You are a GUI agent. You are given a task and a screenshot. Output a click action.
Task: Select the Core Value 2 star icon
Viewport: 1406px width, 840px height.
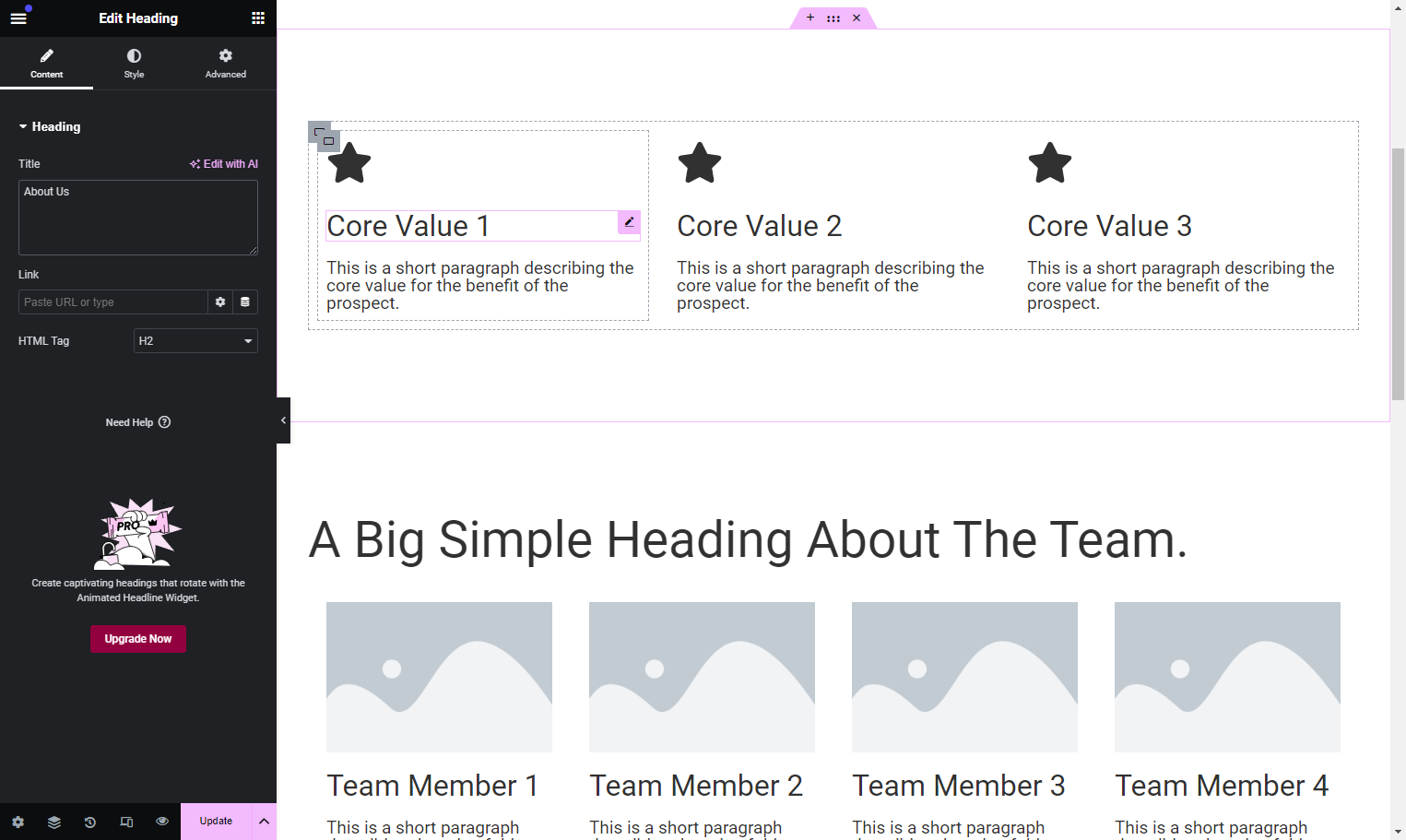tap(700, 163)
